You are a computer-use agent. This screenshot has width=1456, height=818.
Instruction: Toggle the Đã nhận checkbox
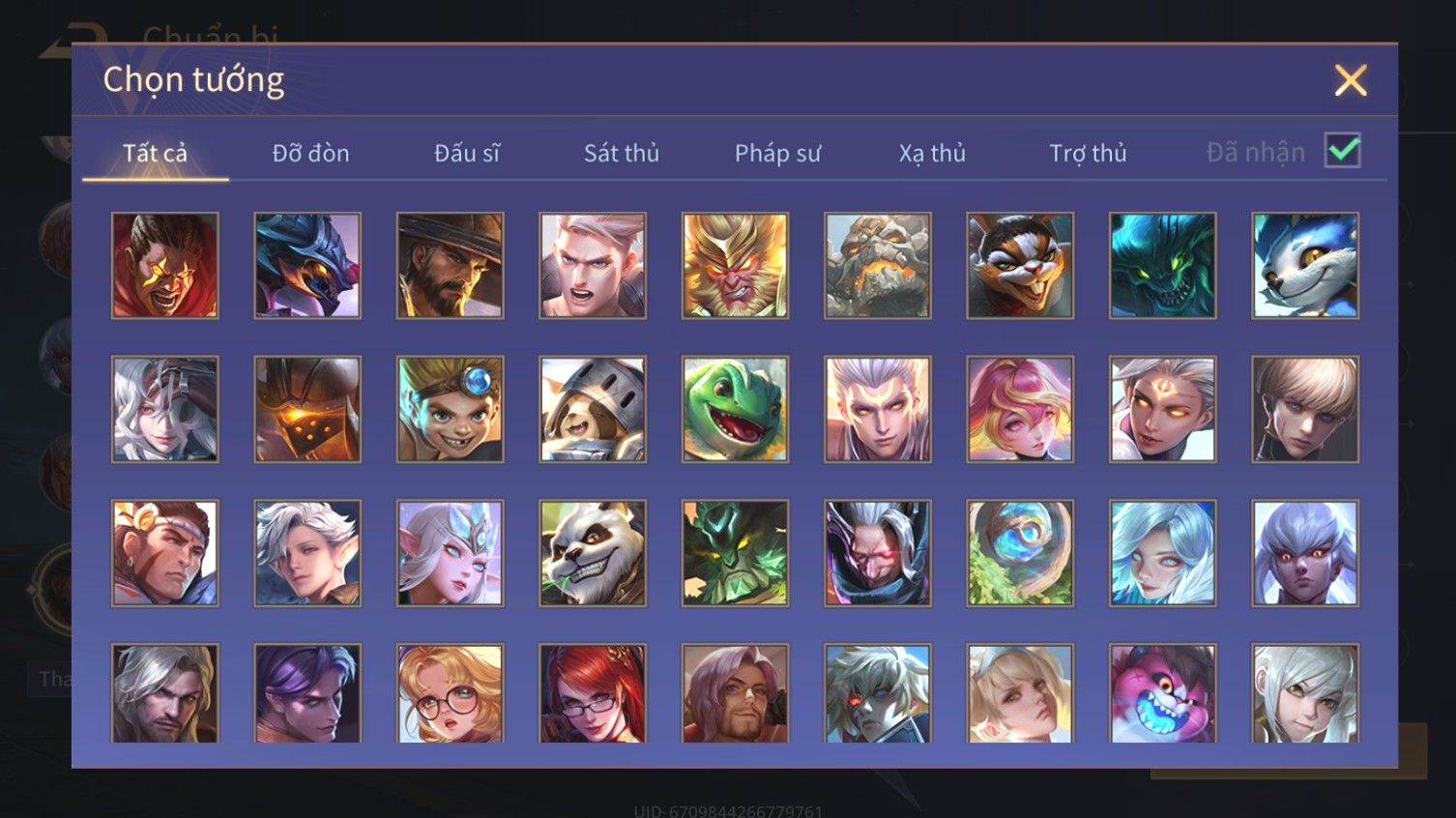[x=1343, y=151]
